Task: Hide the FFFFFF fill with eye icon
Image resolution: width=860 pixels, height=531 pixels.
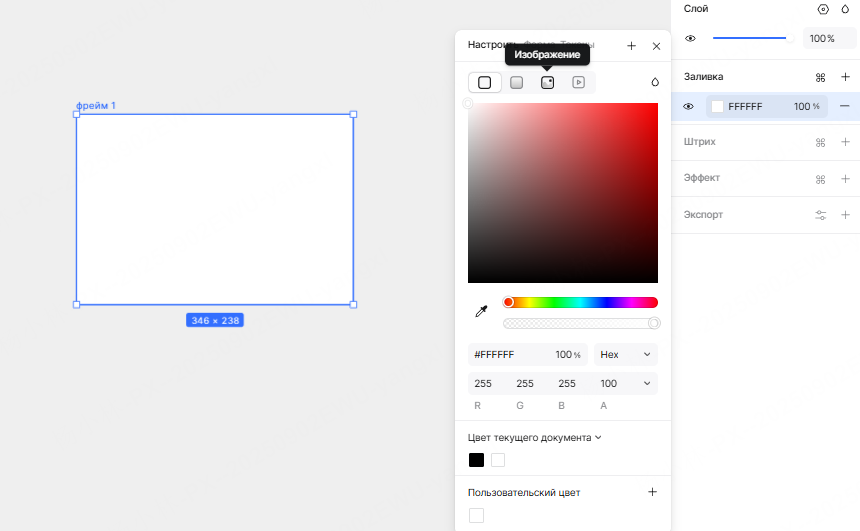Action: point(688,107)
